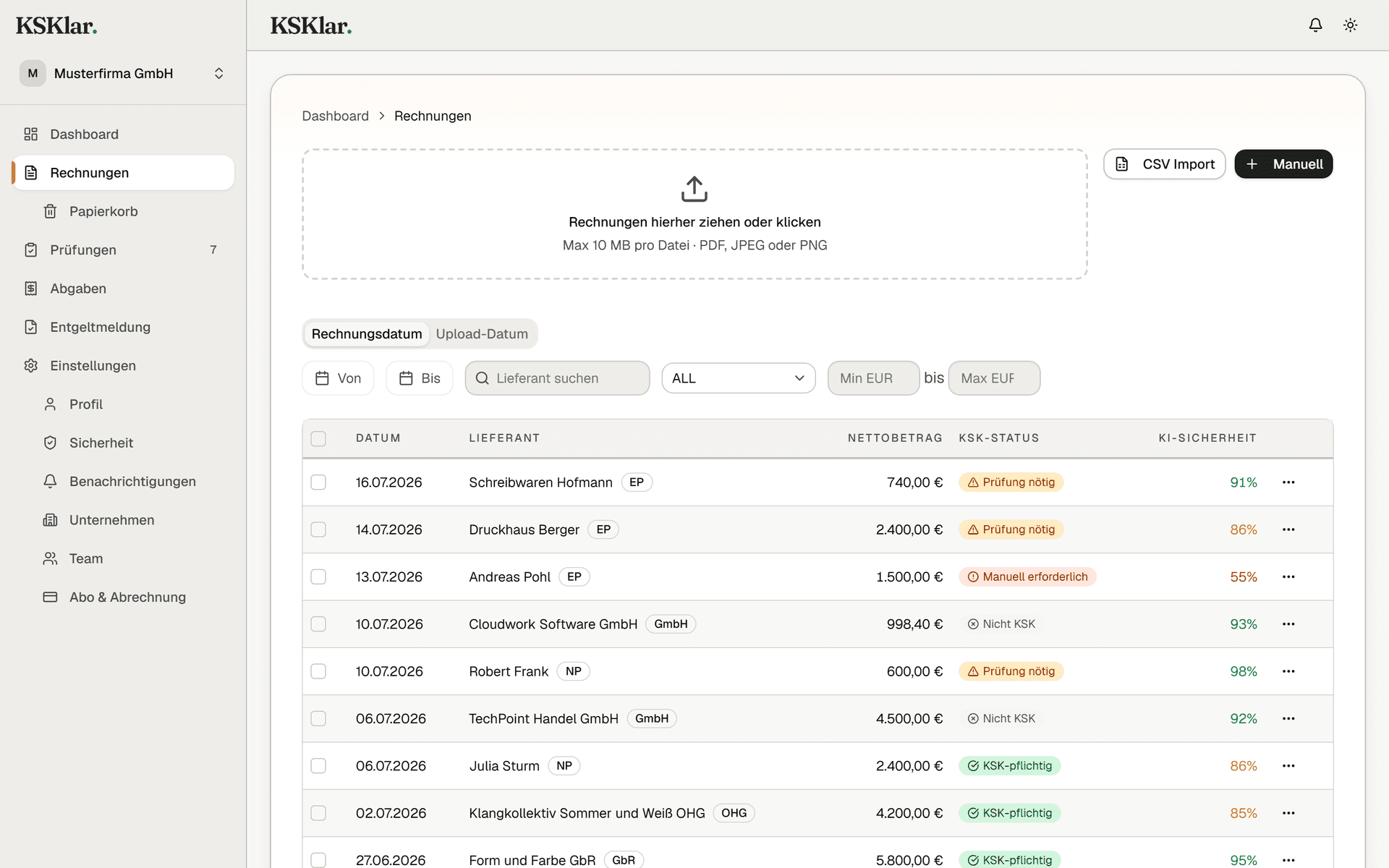Check the TechPoint Handel GmbH row checkbox
1389x868 pixels.
[x=318, y=718]
